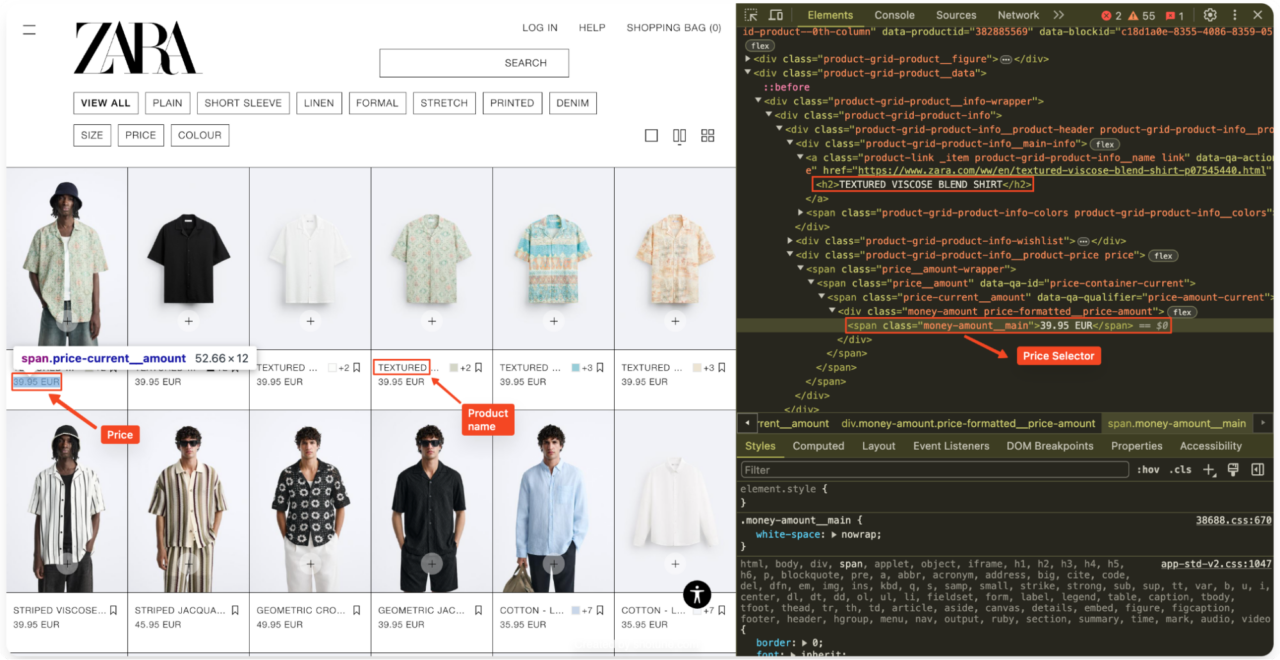
Task: Collapse the product-link anchor node
Action: [801, 157]
